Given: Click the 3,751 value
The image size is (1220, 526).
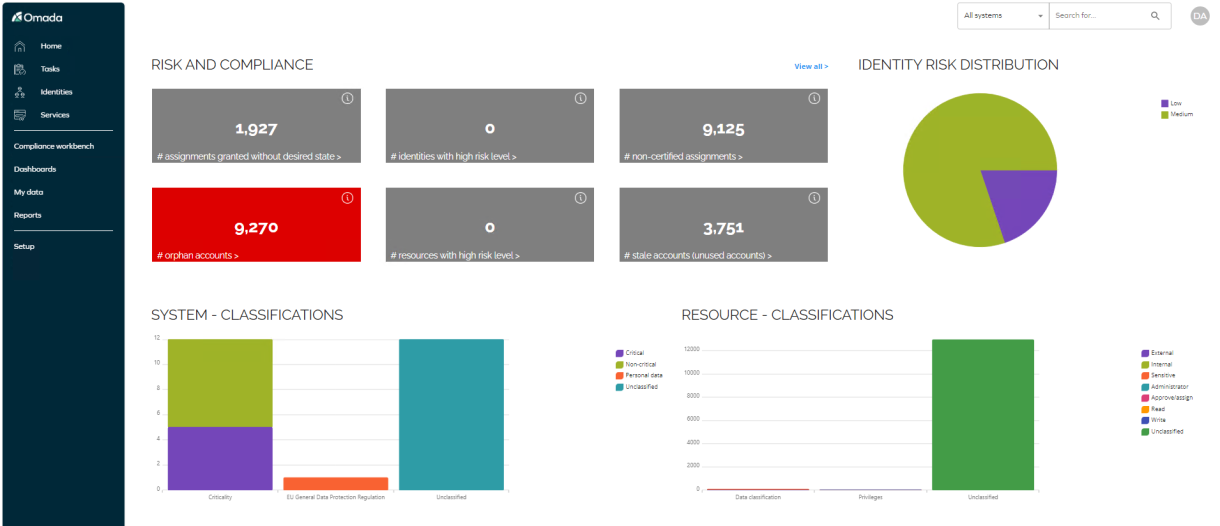Looking at the screenshot, I should [x=723, y=228].
